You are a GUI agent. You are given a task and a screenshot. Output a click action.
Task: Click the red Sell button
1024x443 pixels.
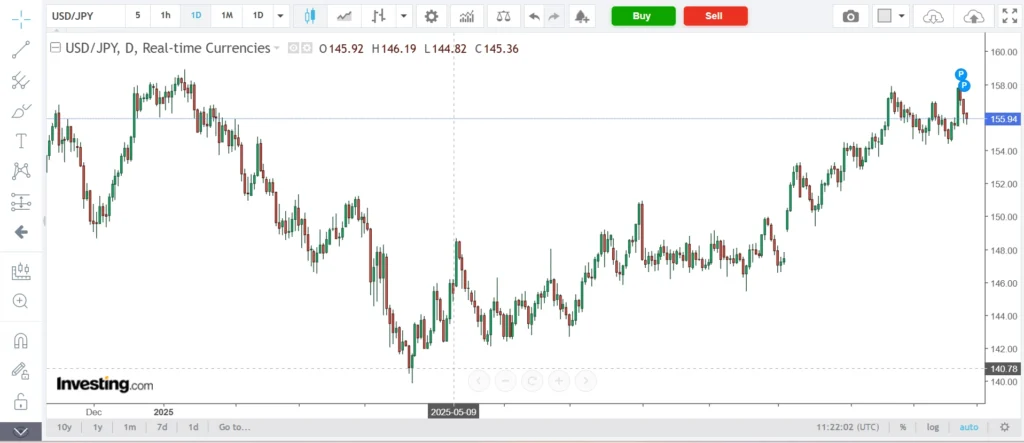point(715,16)
